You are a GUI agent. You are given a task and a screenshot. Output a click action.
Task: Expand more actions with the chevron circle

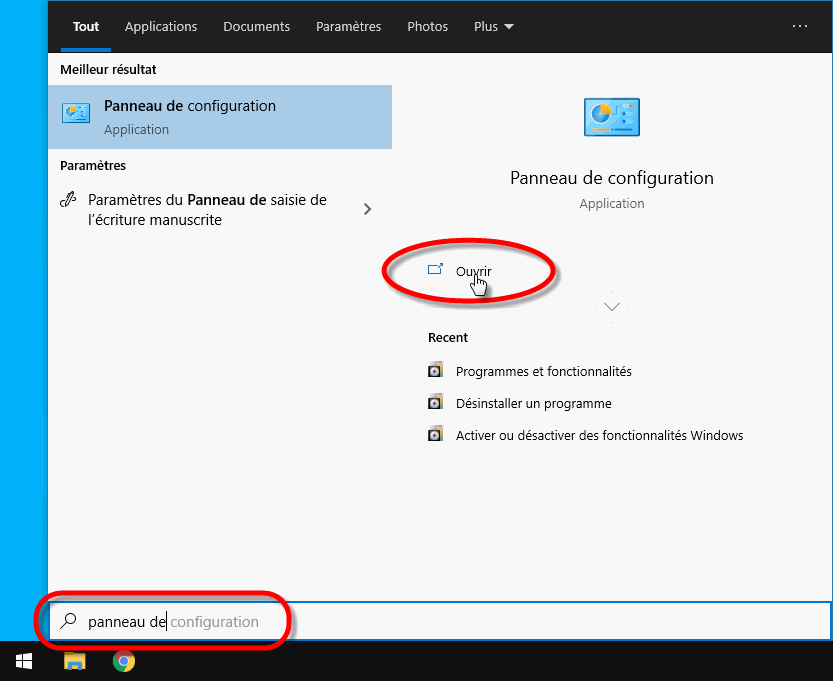pos(612,307)
